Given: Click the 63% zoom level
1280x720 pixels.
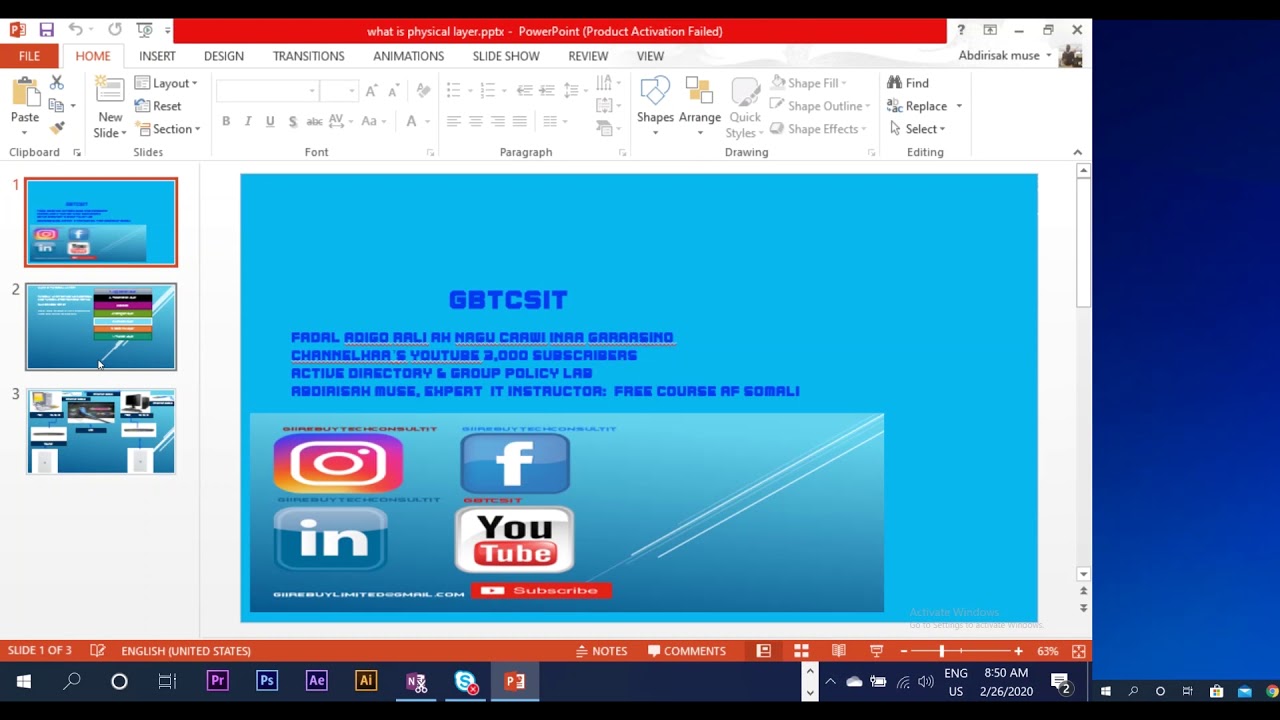Looking at the screenshot, I should pyautogui.click(x=1048, y=651).
